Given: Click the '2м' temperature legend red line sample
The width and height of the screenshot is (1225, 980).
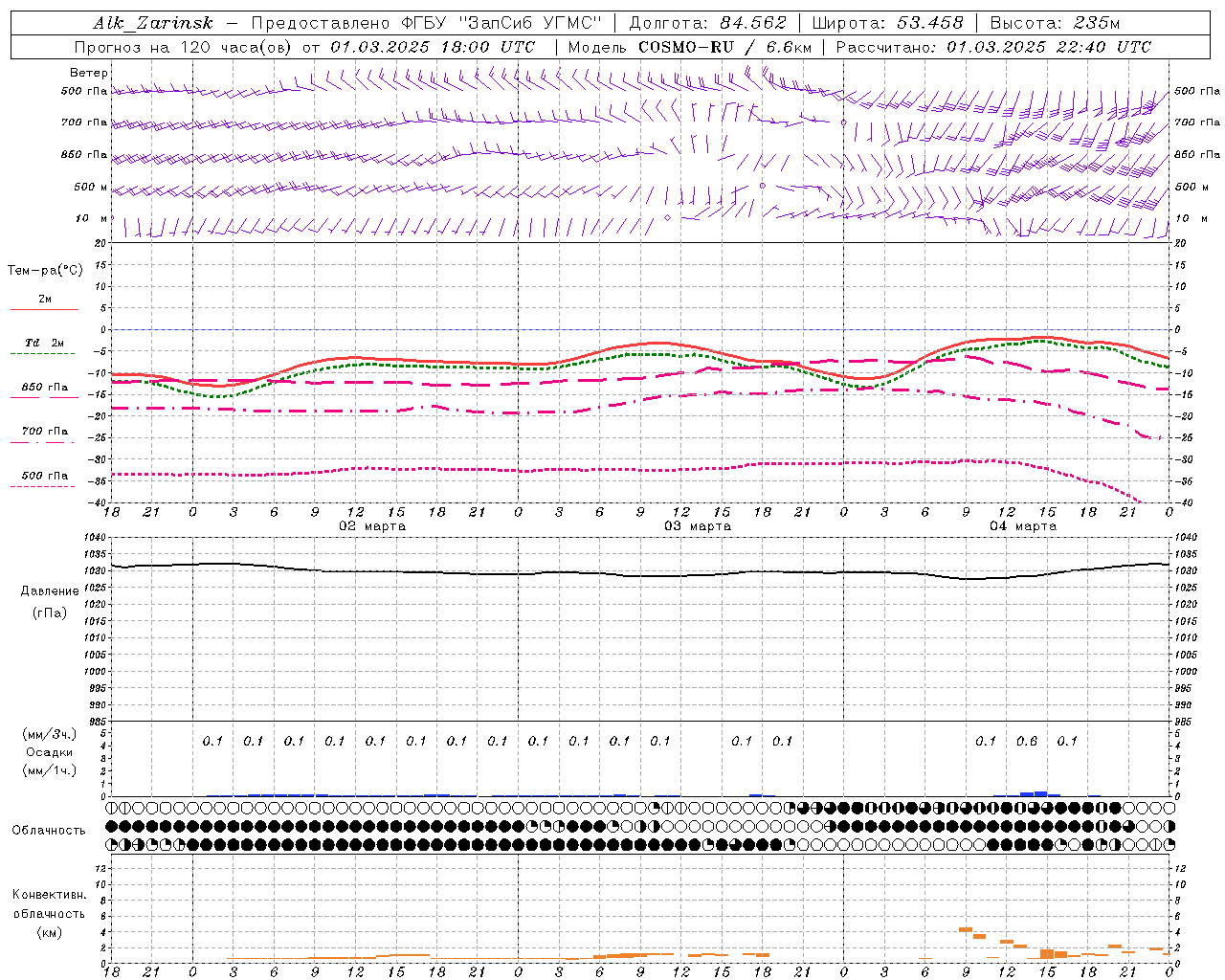Looking at the screenshot, I should point(44,309).
